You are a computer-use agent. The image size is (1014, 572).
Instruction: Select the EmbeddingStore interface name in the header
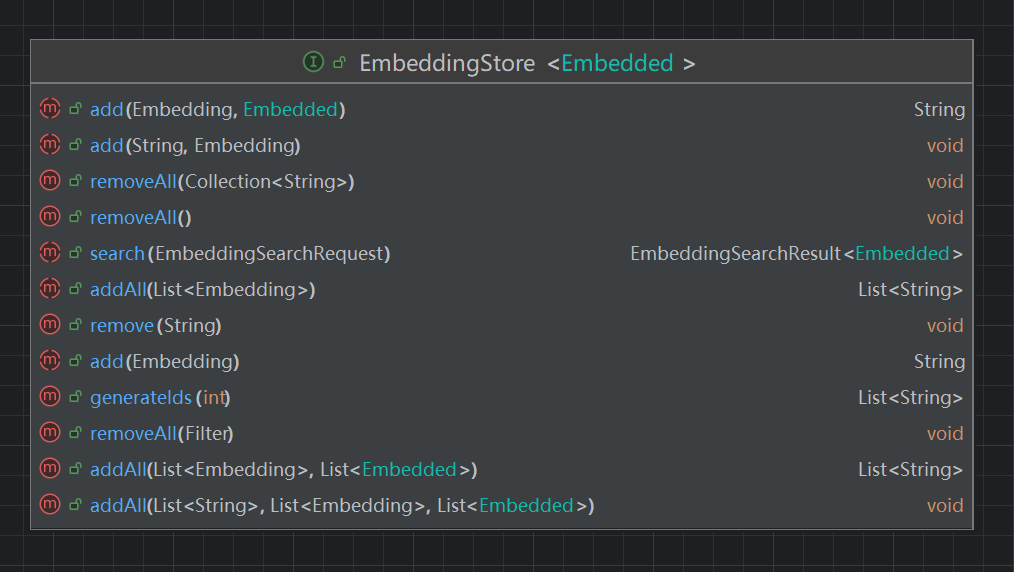click(x=446, y=63)
